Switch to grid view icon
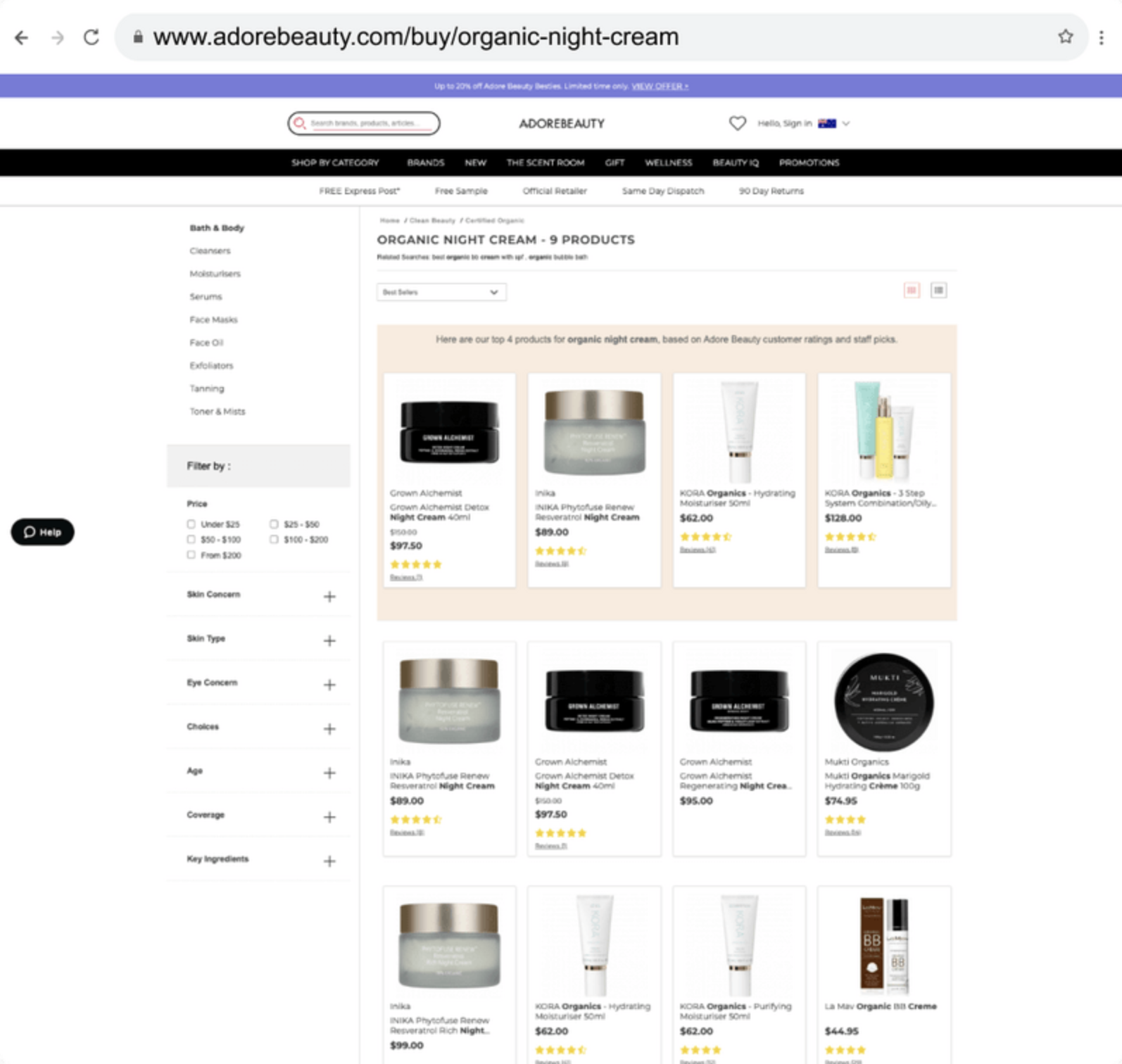1122x1064 pixels. coord(912,290)
